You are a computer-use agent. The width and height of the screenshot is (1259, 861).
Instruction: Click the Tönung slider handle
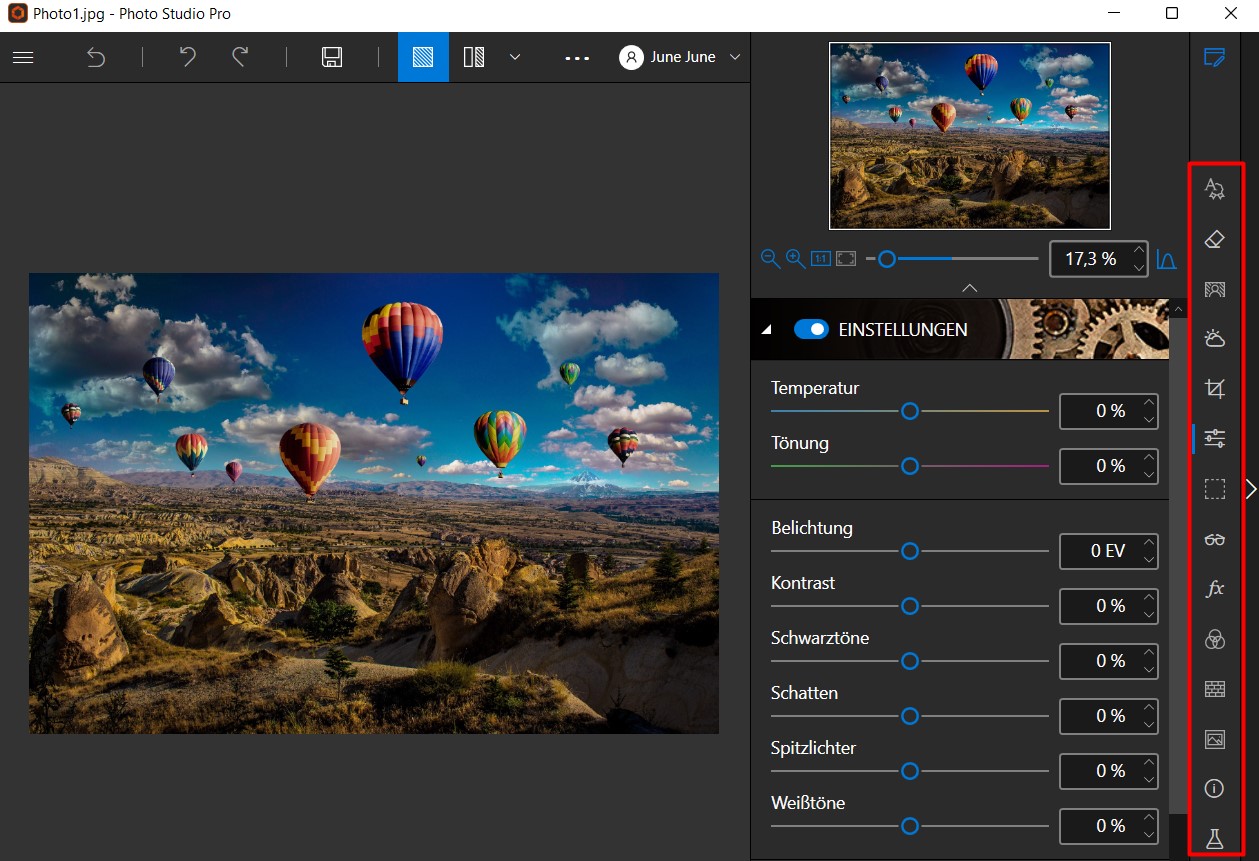click(909, 466)
